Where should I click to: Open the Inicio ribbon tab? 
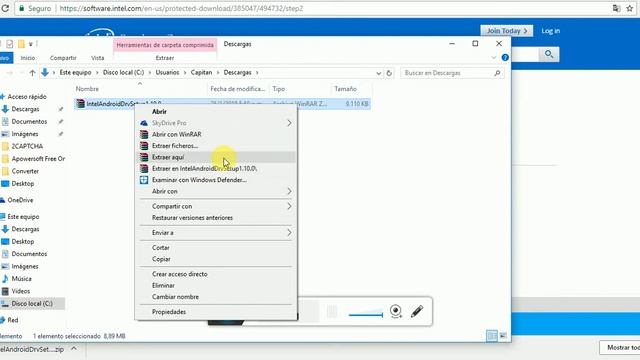coord(28,58)
